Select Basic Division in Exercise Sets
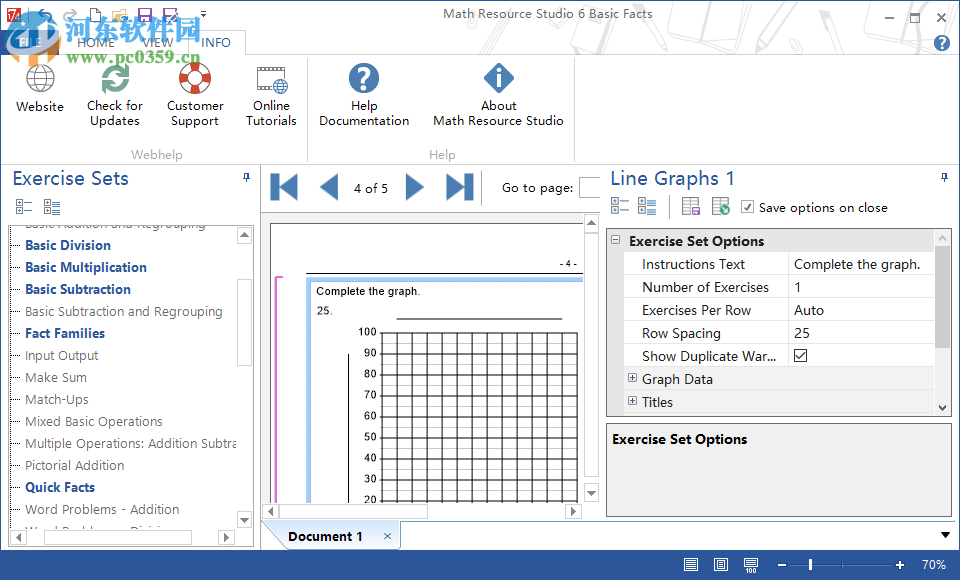This screenshot has width=960, height=580. pyautogui.click(x=67, y=245)
